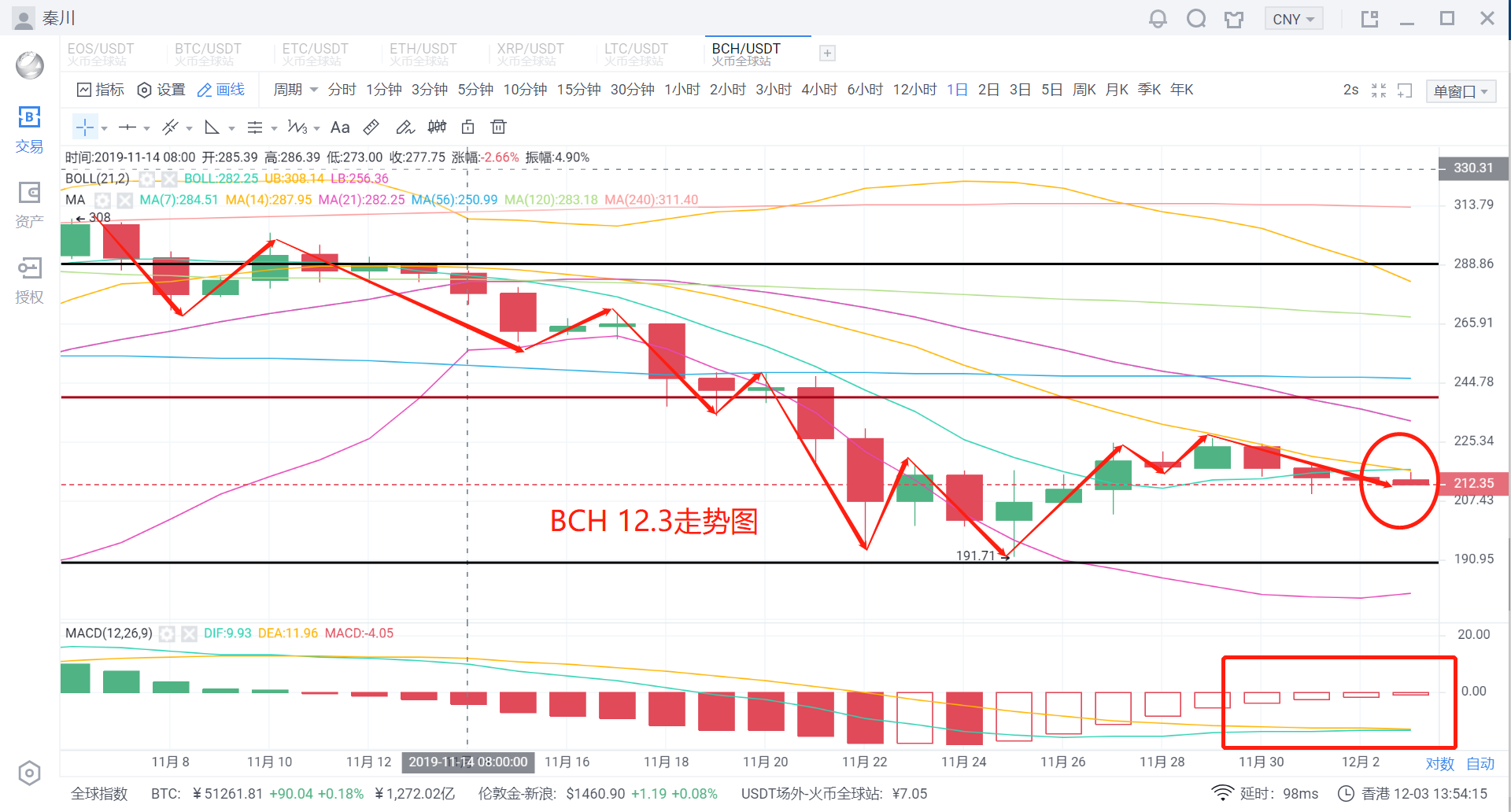Open the 资产 assets sidebar icon
Image resolution: width=1511 pixels, height=812 pixels.
tap(29, 205)
